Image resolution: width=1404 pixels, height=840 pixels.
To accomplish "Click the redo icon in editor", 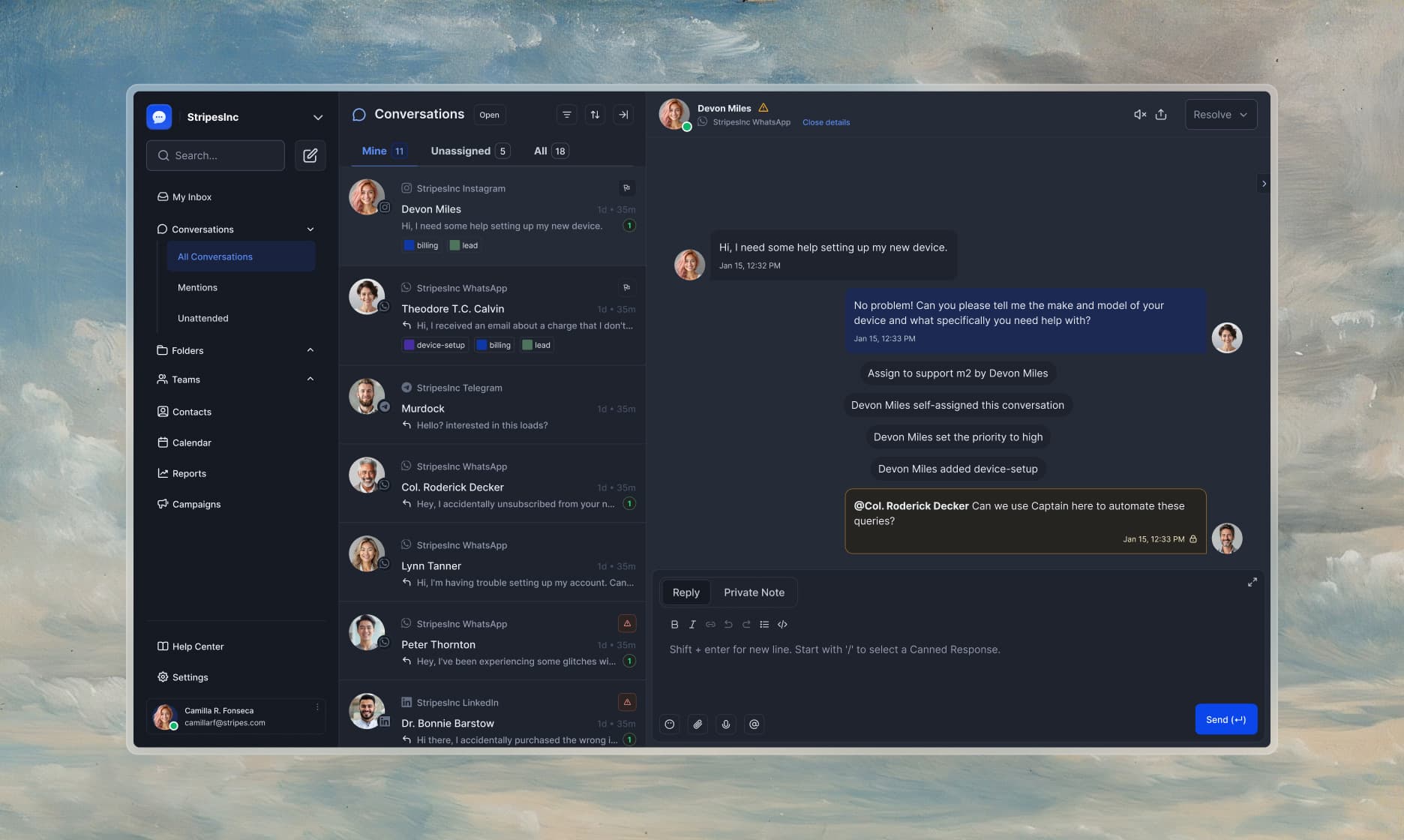I will (x=746, y=624).
